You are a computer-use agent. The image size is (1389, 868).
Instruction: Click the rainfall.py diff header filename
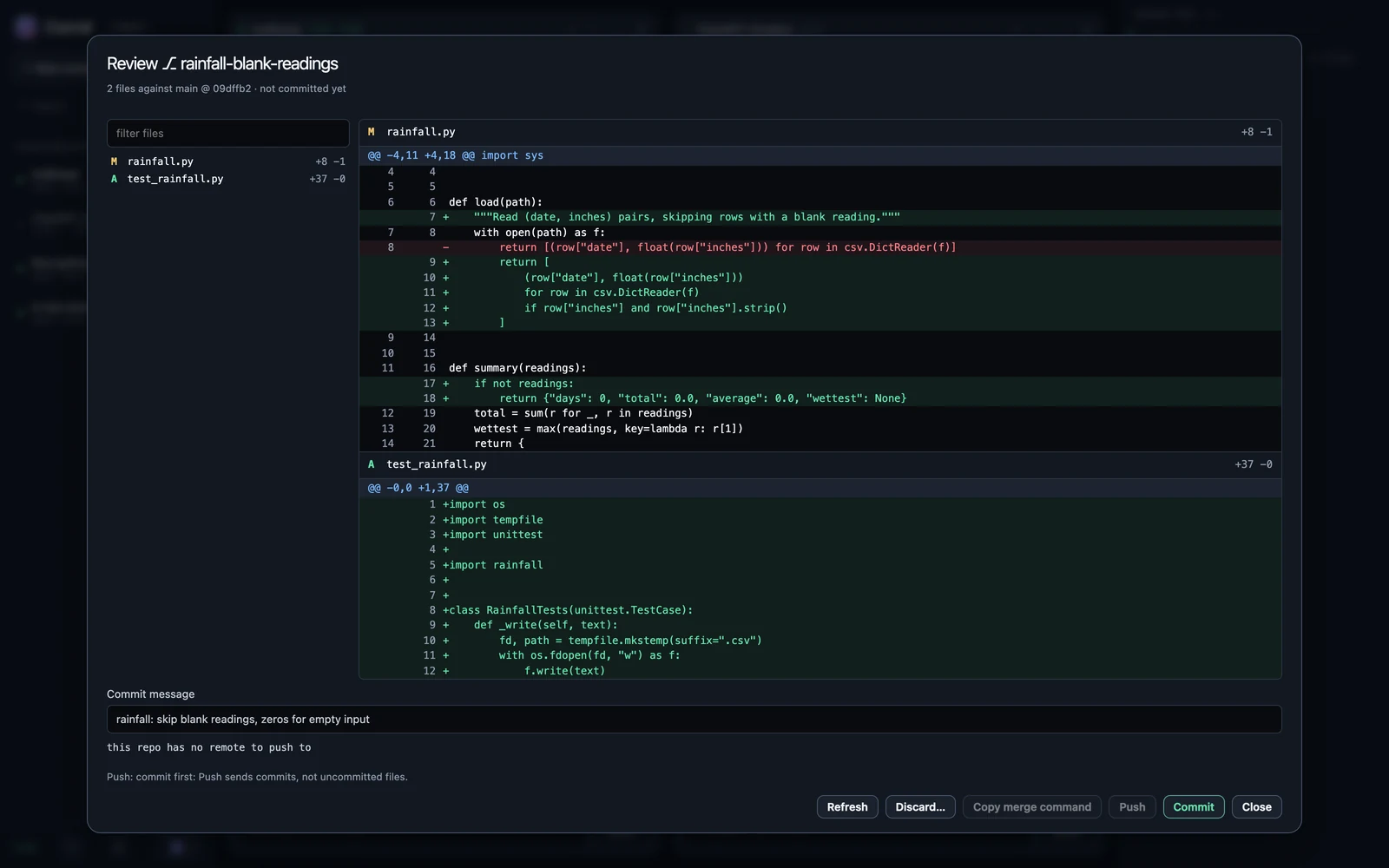tap(421, 132)
